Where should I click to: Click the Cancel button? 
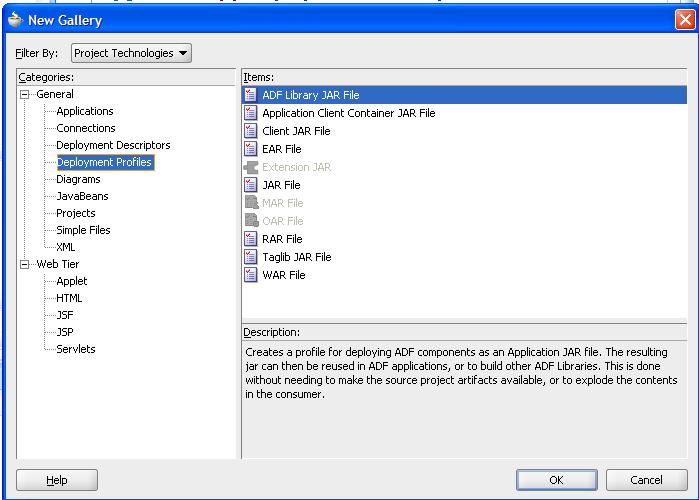(x=646, y=480)
